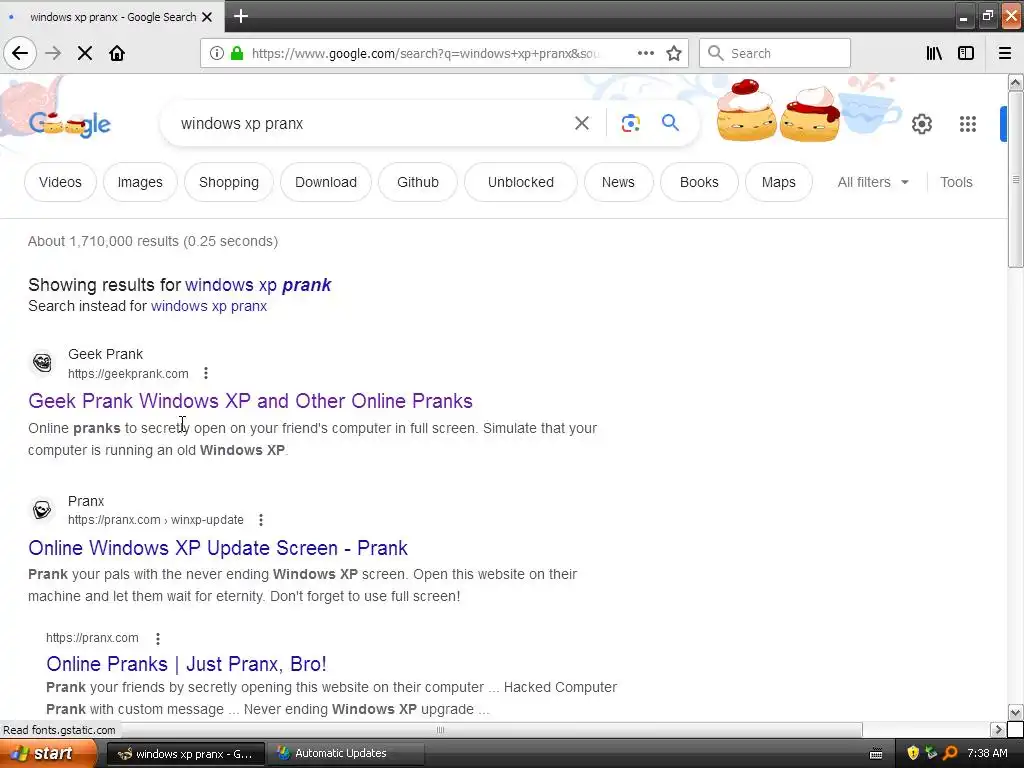
Task: Switch to Maps results
Action: [x=778, y=182]
